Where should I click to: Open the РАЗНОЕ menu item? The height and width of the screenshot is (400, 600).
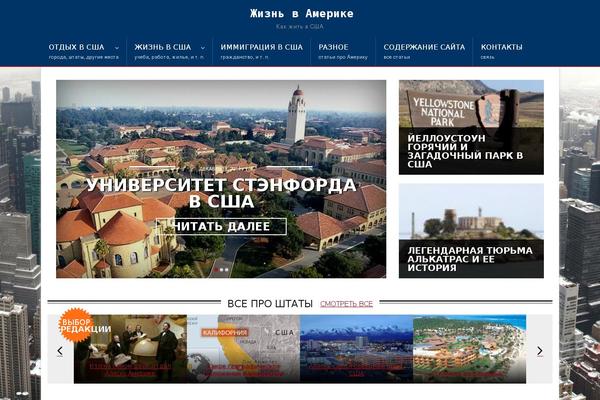pos(333,47)
